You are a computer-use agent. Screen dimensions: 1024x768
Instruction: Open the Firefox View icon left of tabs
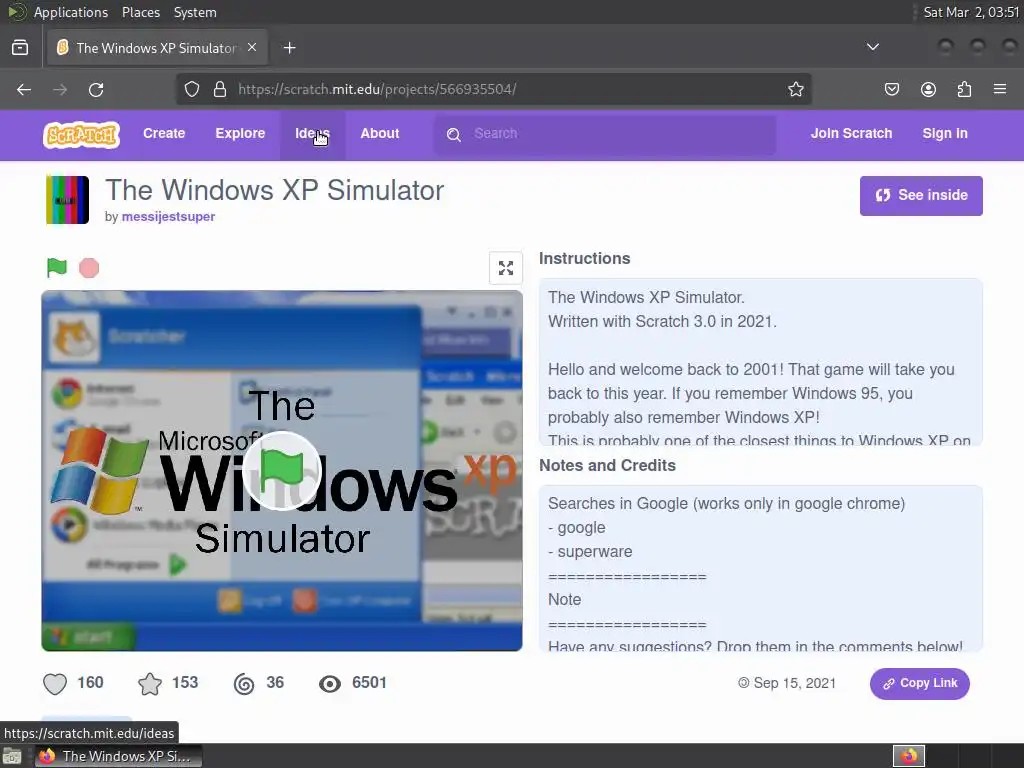(20, 48)
